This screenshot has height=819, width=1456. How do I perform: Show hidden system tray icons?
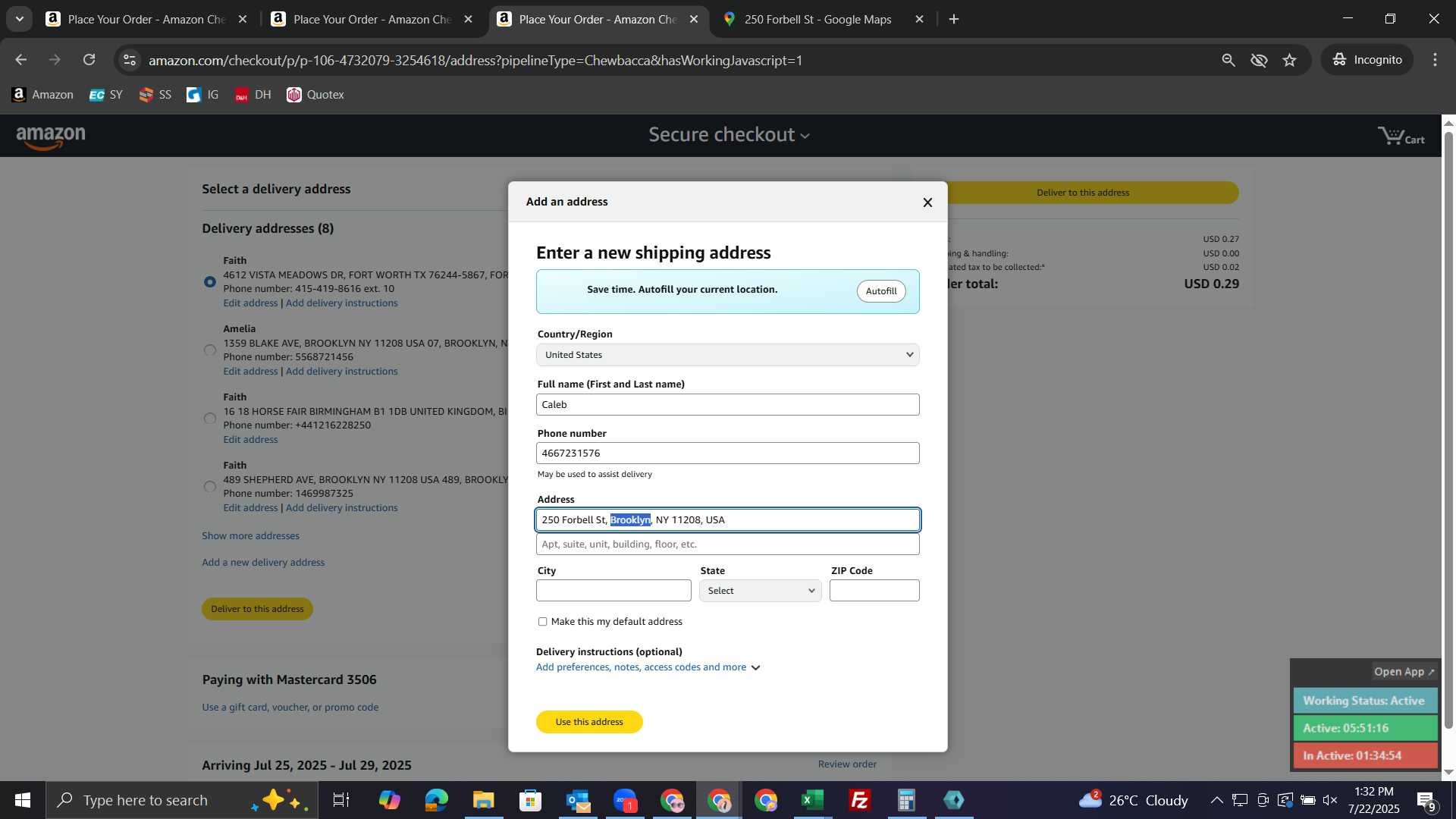tap(1216, 800)
